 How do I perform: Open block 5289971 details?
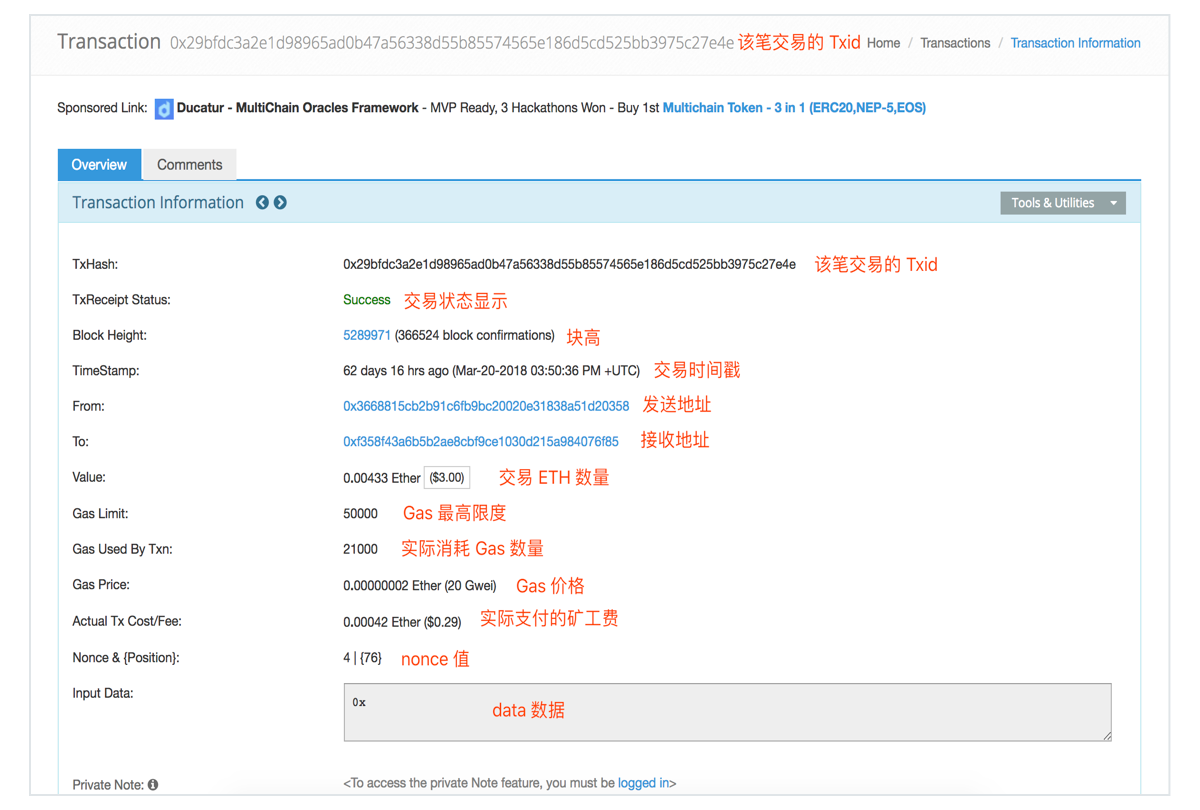coord(367,335)
